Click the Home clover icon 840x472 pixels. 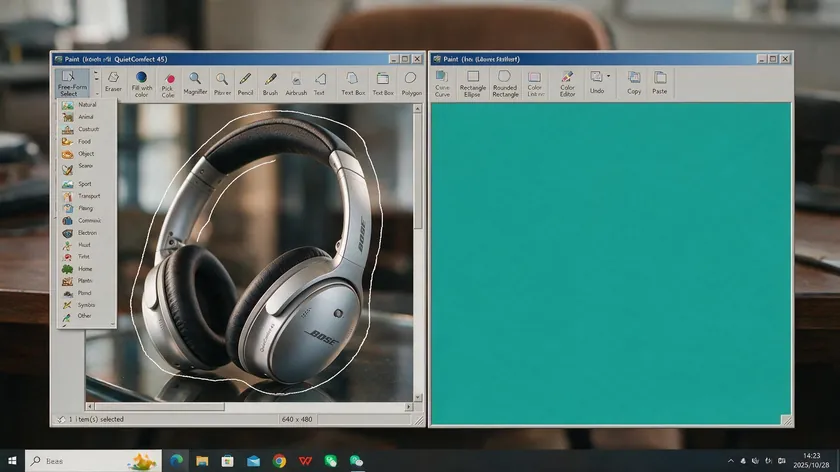68,269
